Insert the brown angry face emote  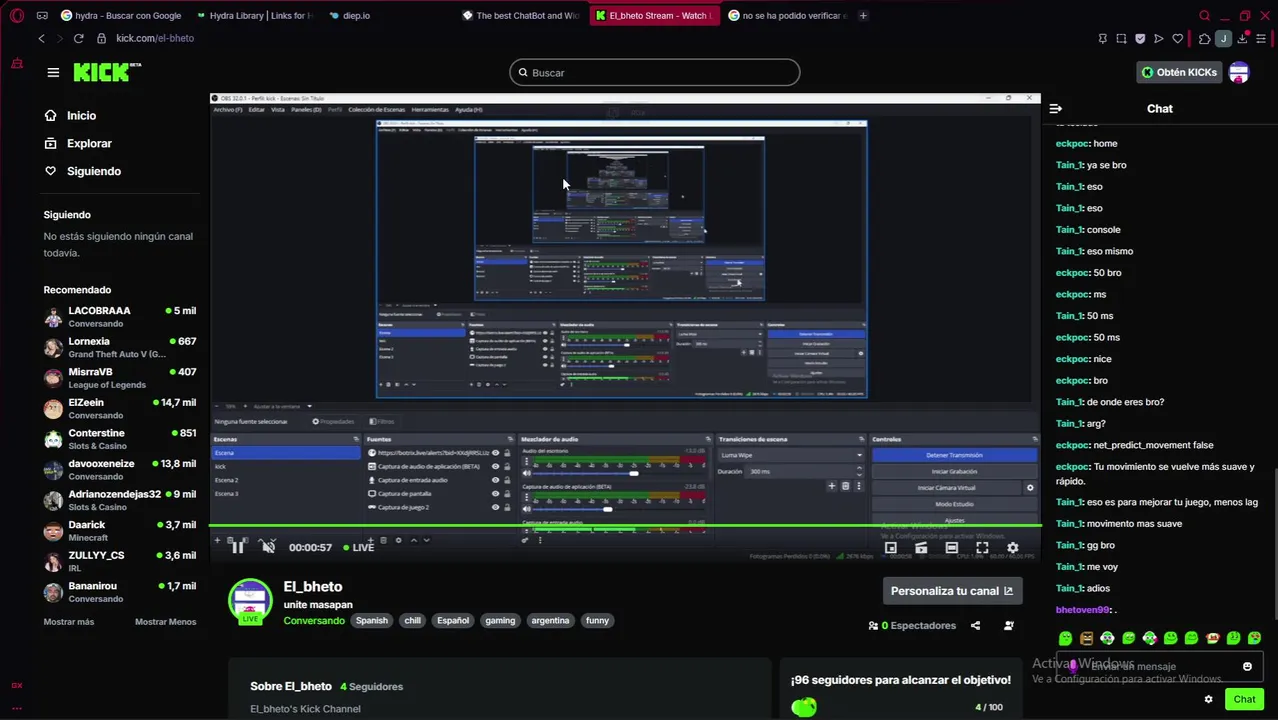1086,639
